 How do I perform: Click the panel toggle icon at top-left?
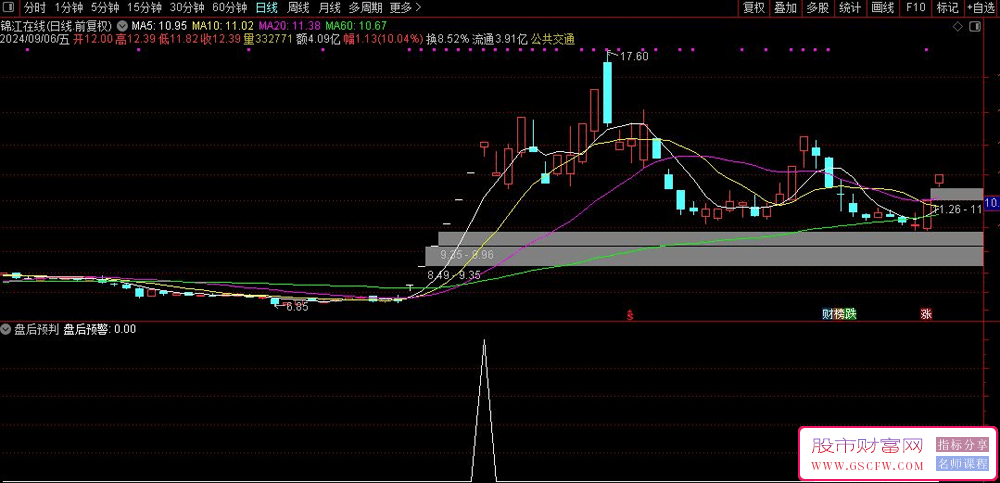click(10, 8)
